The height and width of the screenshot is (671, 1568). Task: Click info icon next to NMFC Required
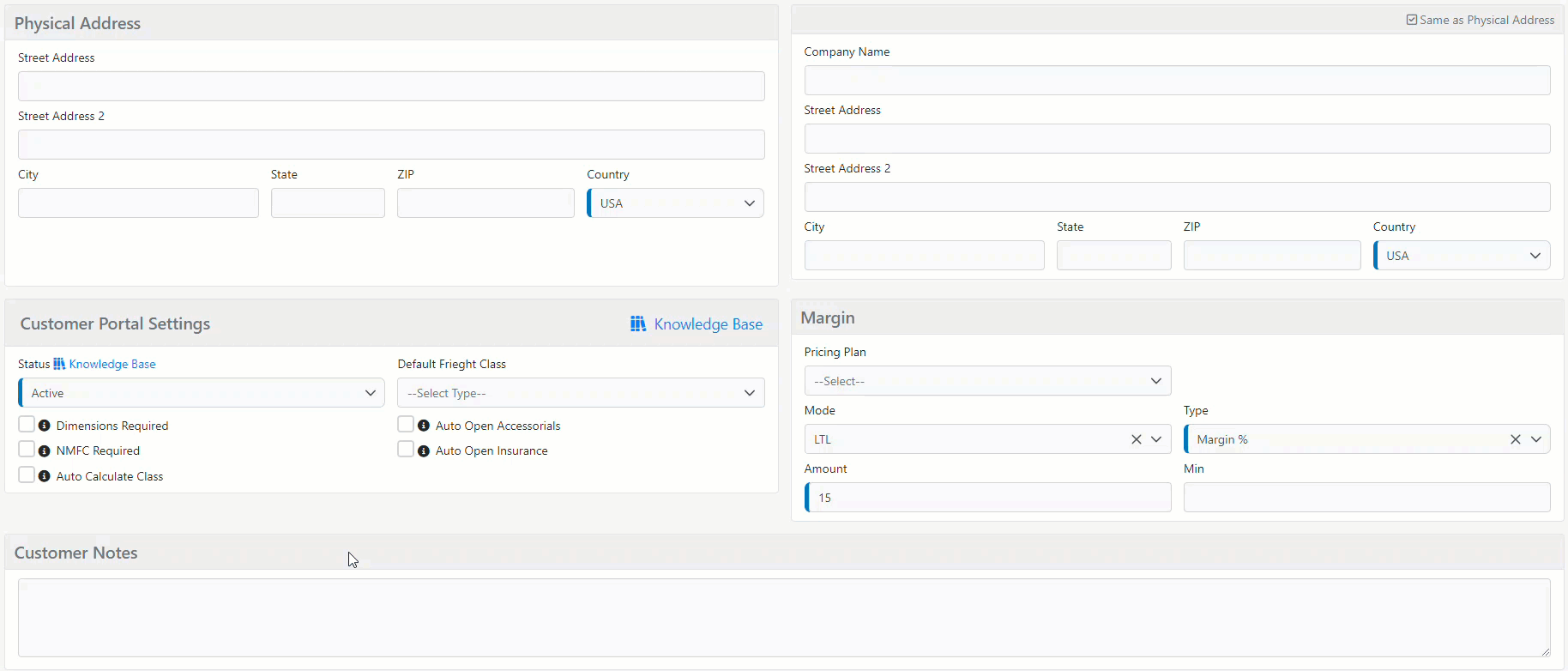[x=45, y=450]
